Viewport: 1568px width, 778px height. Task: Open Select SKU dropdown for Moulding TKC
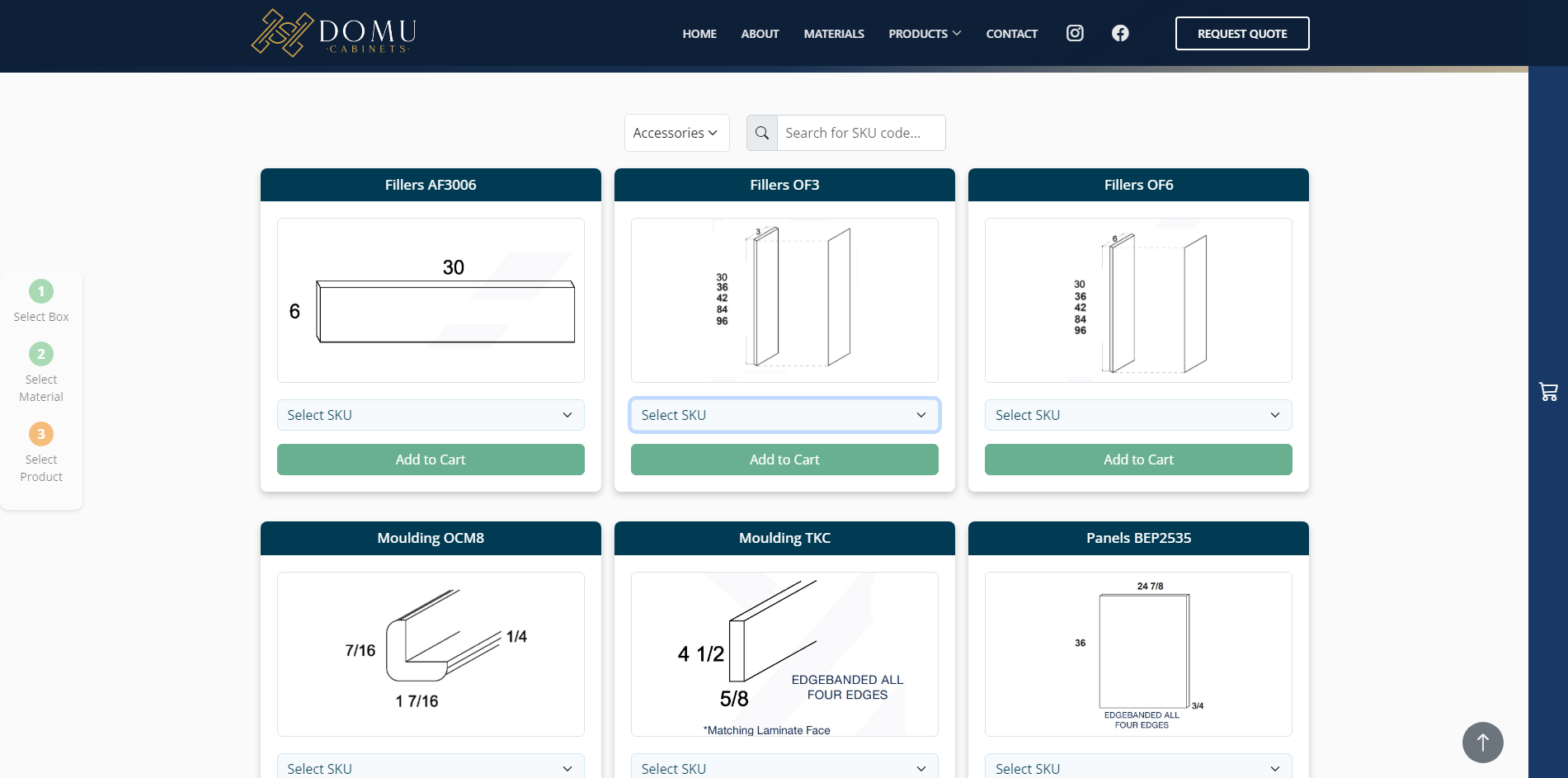point(784,768)
